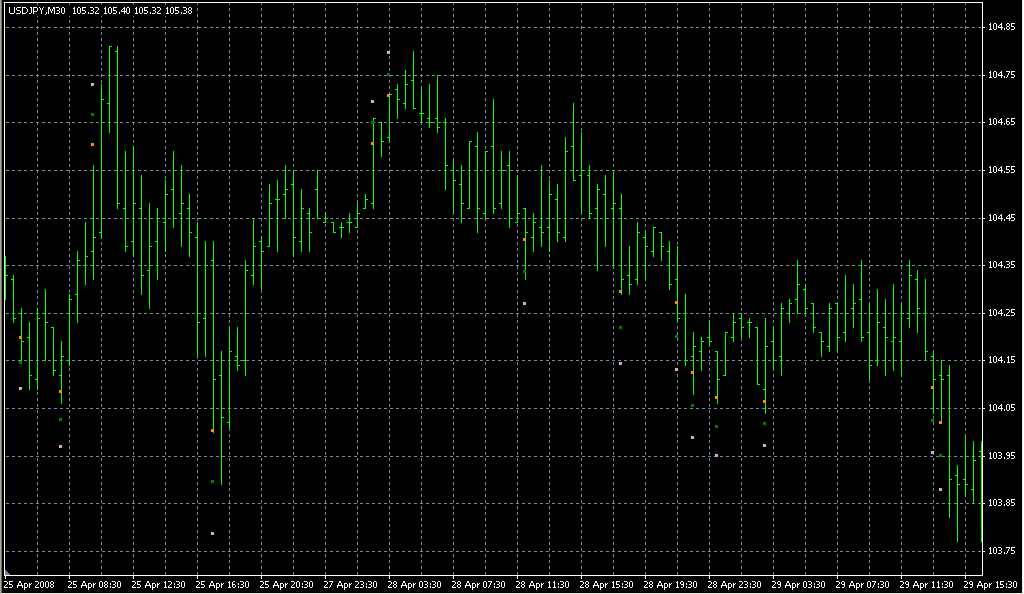Viewport: 1024px width, 594px height.
Task: Click the 103.85 price axis label
Action: (x=1003, y=503)
